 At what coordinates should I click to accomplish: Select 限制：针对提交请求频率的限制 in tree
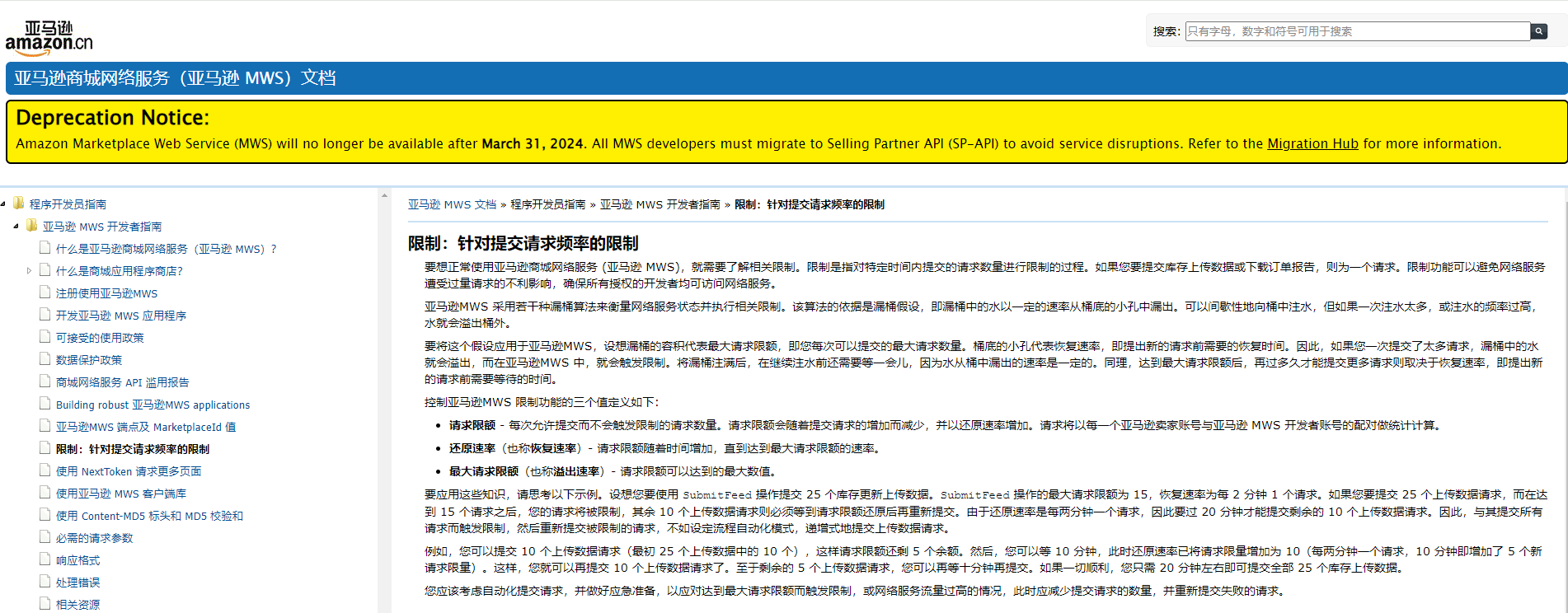pos(133,449)
